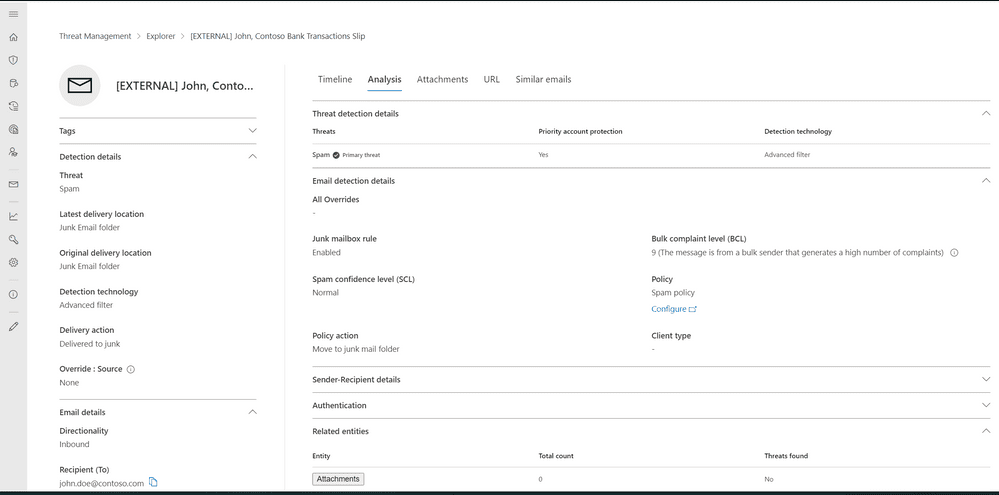Open the hamburger navigation menu
The image size is (999, 495).
point(13,14)
